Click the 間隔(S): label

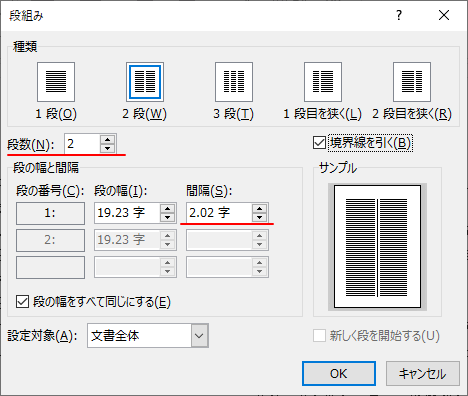(209, 191)
